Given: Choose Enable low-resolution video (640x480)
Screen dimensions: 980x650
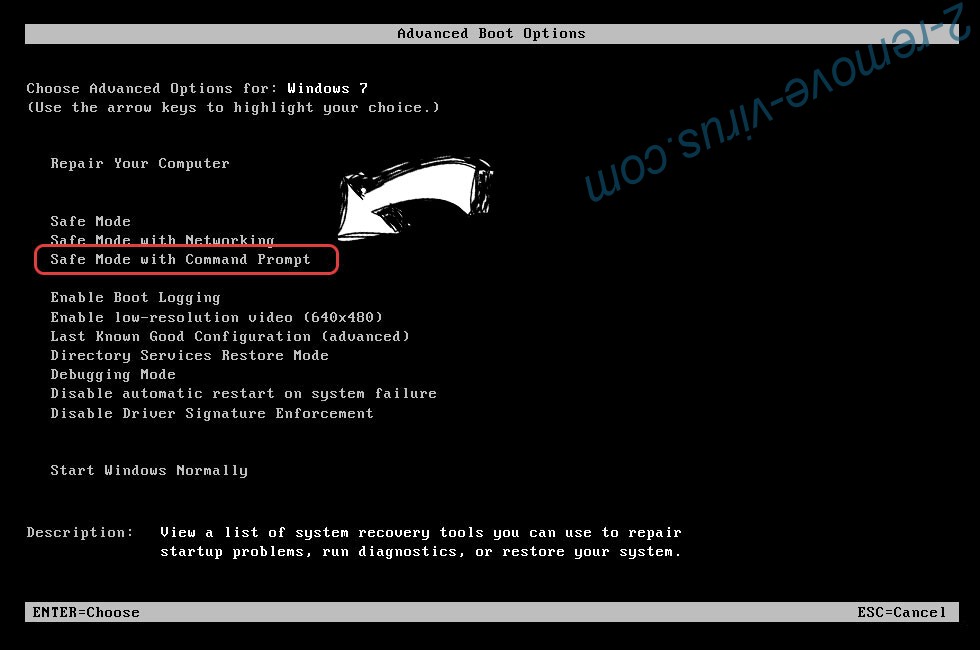Looking at the screenshot, I should click(216, 317).
